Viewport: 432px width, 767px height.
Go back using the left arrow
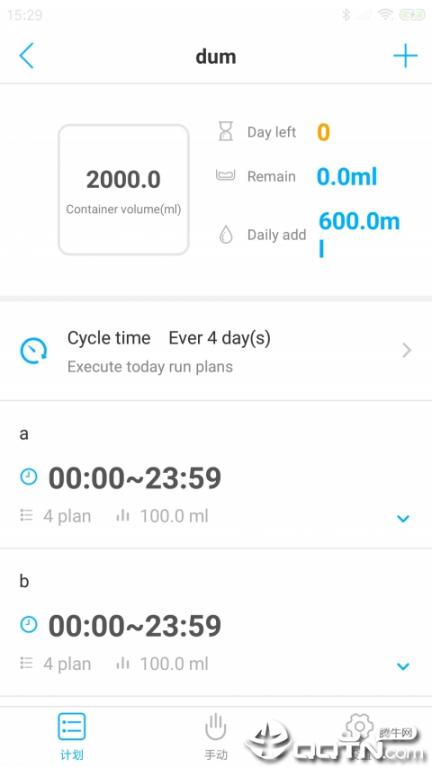point(26,56)
